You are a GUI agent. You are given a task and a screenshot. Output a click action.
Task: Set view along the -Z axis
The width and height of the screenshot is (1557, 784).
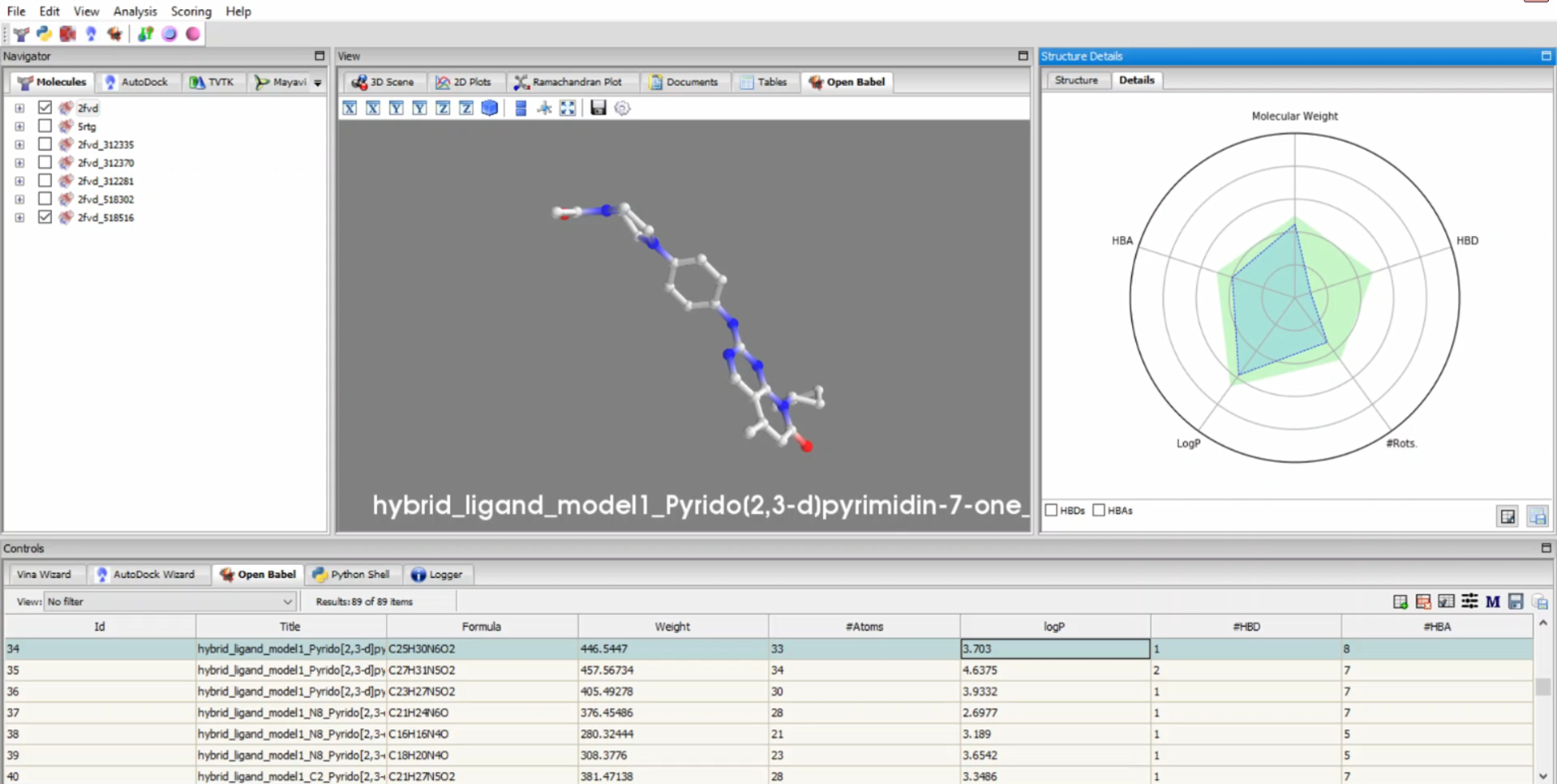pyautogui.click(x=443, y=108)
